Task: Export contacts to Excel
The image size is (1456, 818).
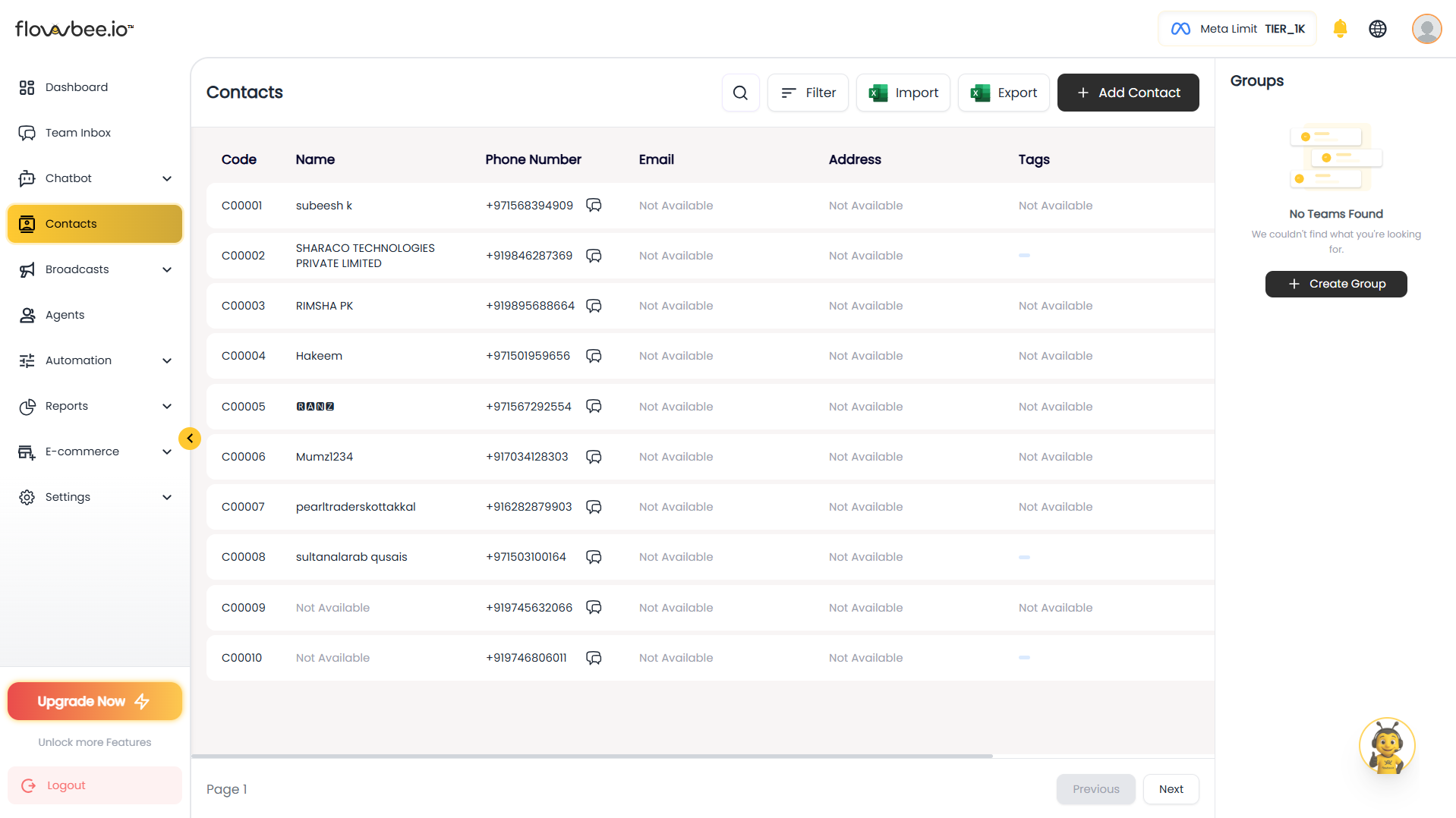Action: point(1004,93)
